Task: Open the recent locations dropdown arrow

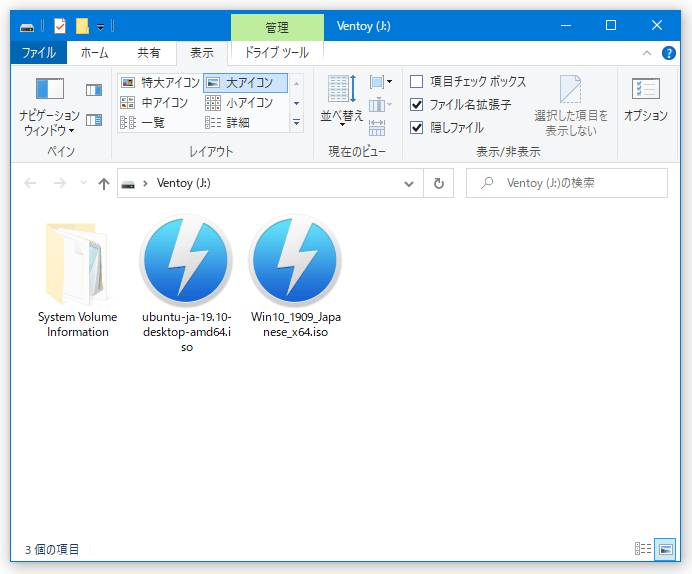Action: [x=83, y=183]
